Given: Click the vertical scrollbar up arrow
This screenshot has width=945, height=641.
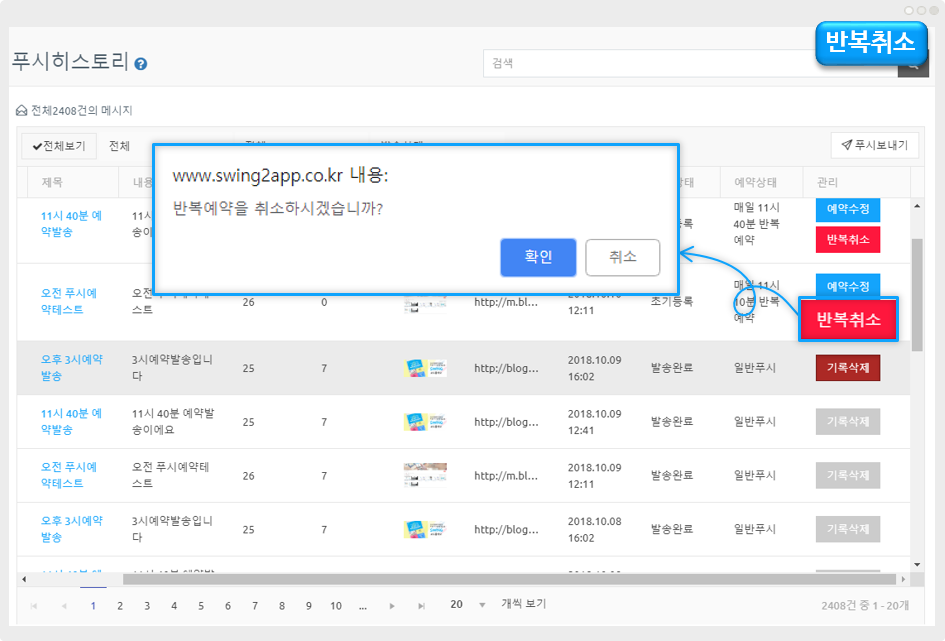Looking at the screenshot, I should coord(917,206).
